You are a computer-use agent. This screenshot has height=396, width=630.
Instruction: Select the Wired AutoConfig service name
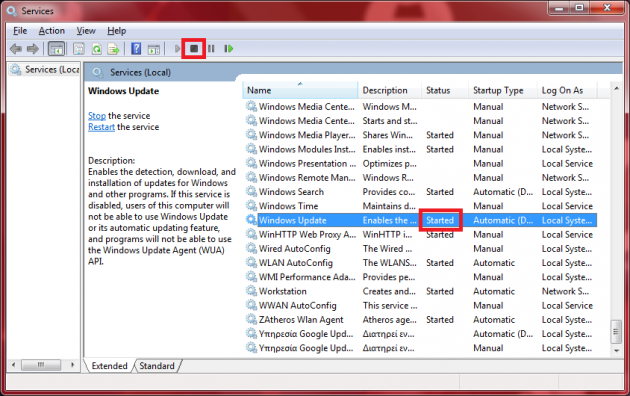[295, 249]
